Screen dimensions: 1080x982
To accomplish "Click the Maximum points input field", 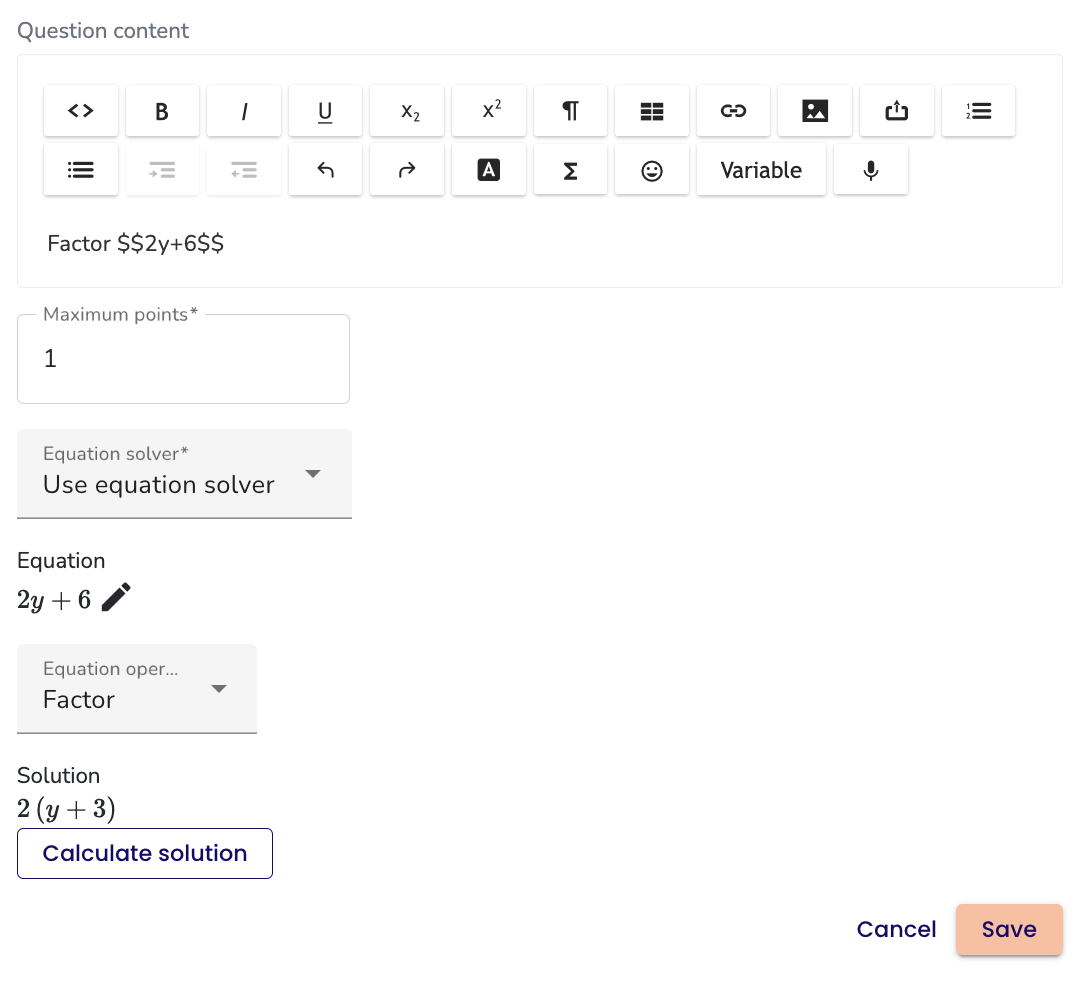I will 184,359.
